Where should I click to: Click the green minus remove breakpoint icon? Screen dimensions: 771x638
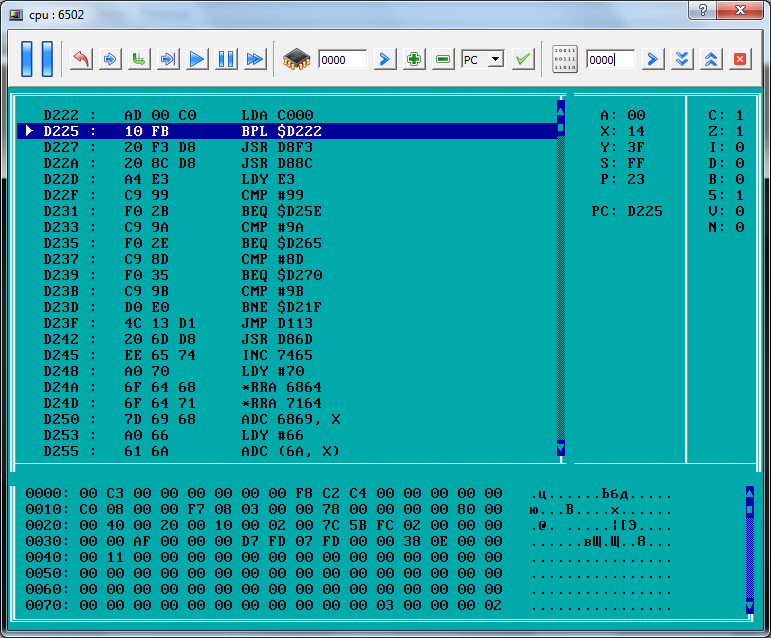(443, 59)
